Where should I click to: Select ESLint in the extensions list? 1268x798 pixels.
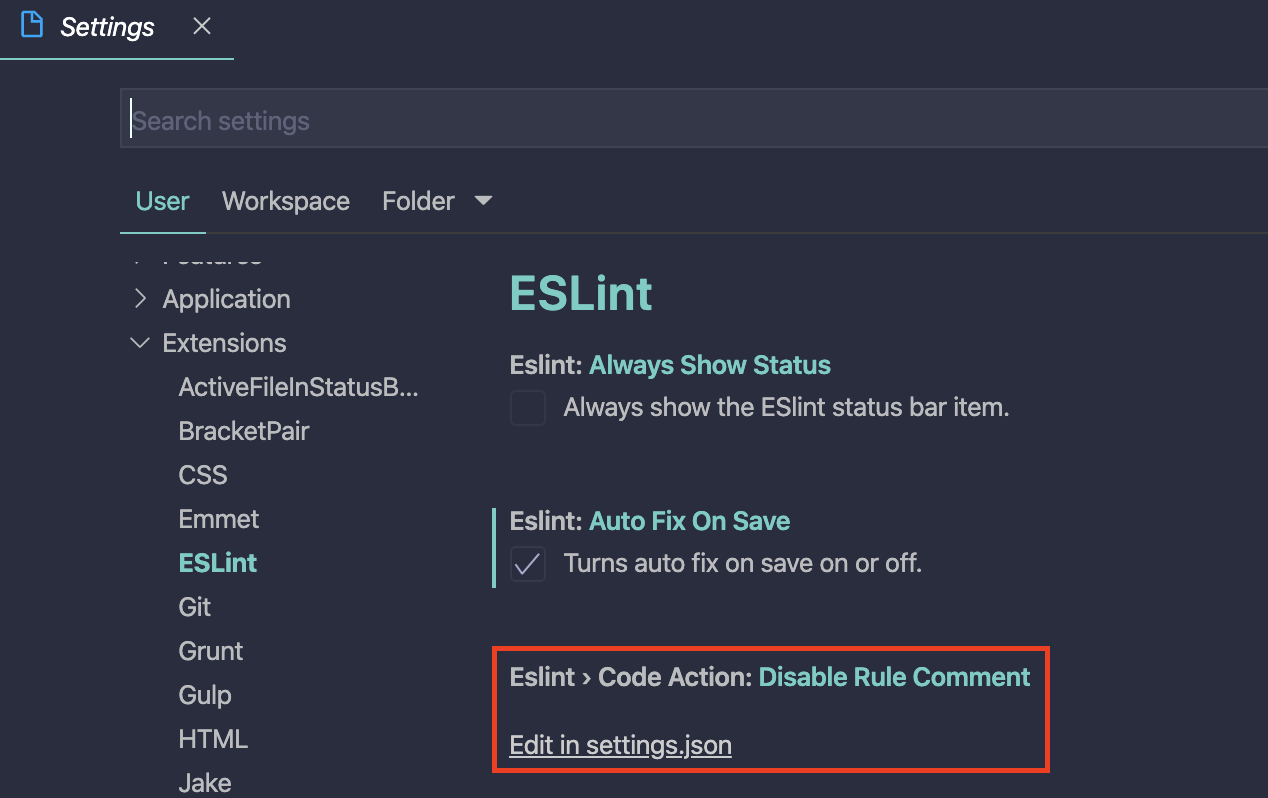[218, 563]
